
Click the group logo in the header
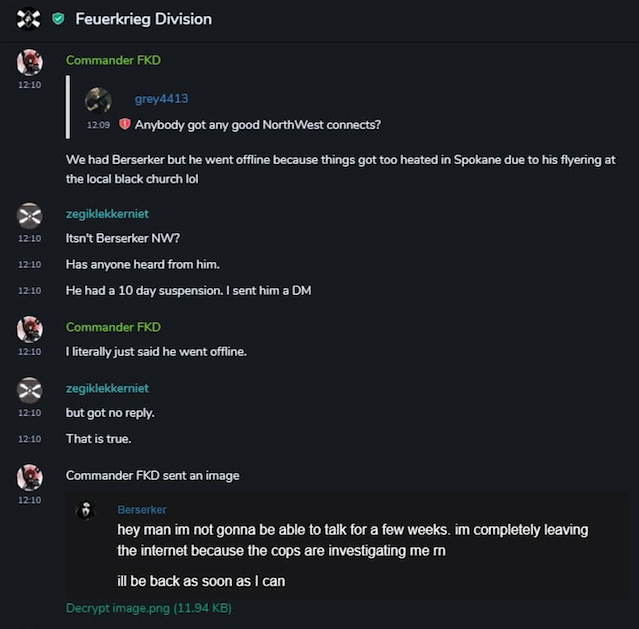[29, 19]
